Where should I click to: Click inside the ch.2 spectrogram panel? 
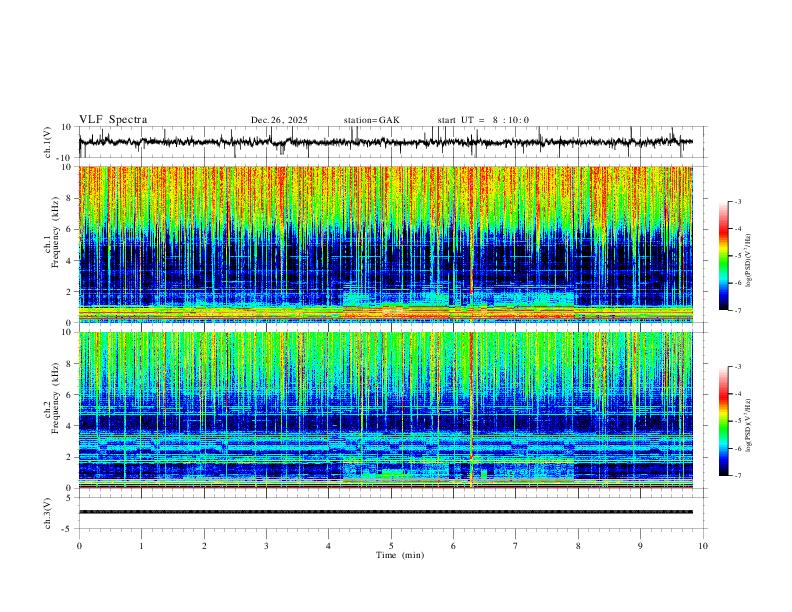click(x=385, y=410)
